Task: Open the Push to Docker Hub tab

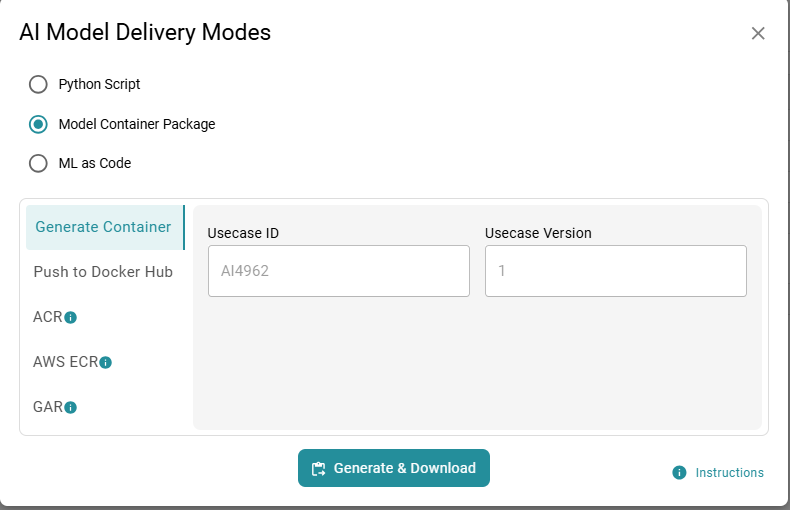Action: [x=103, y=272]
